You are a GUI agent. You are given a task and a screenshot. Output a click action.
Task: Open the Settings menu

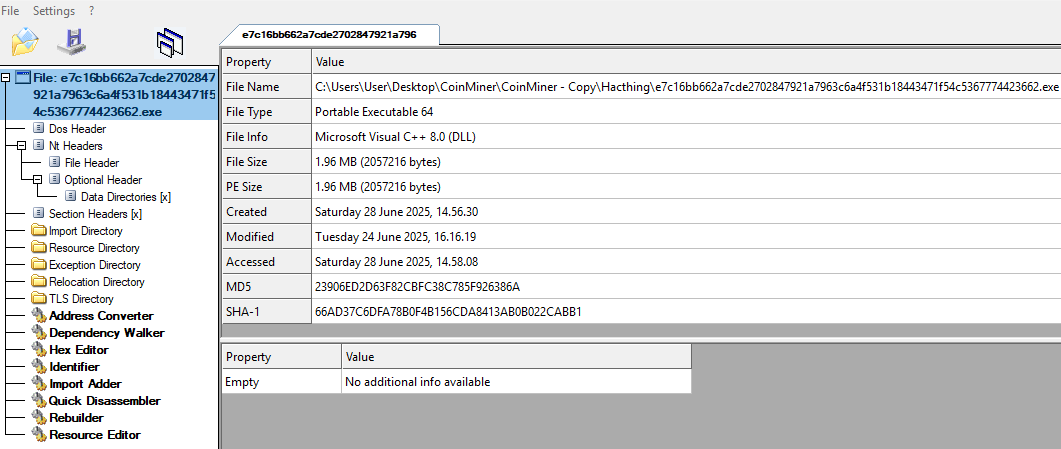54,11
